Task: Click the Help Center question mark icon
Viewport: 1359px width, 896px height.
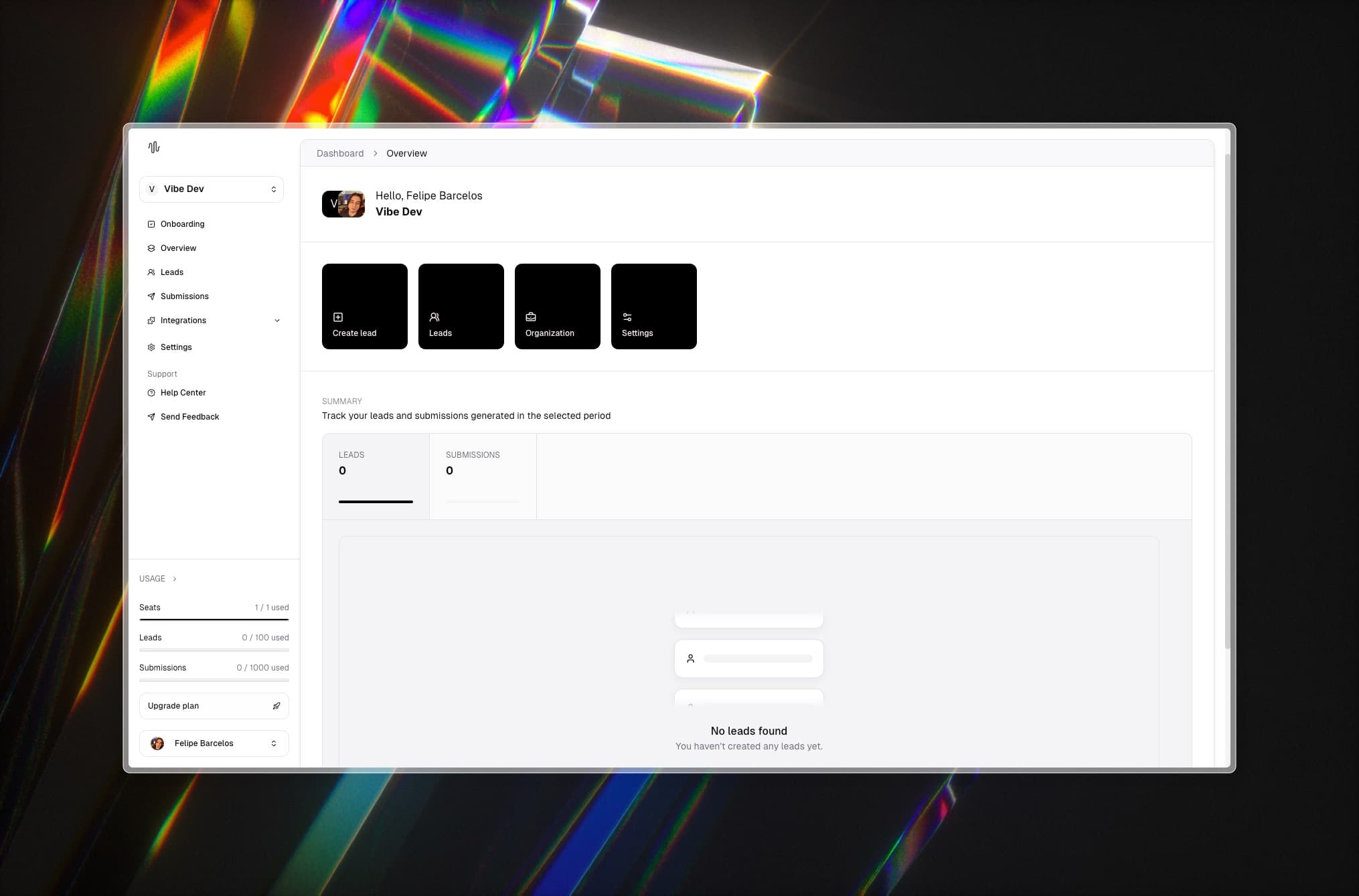Action: (x=151, y=393)
